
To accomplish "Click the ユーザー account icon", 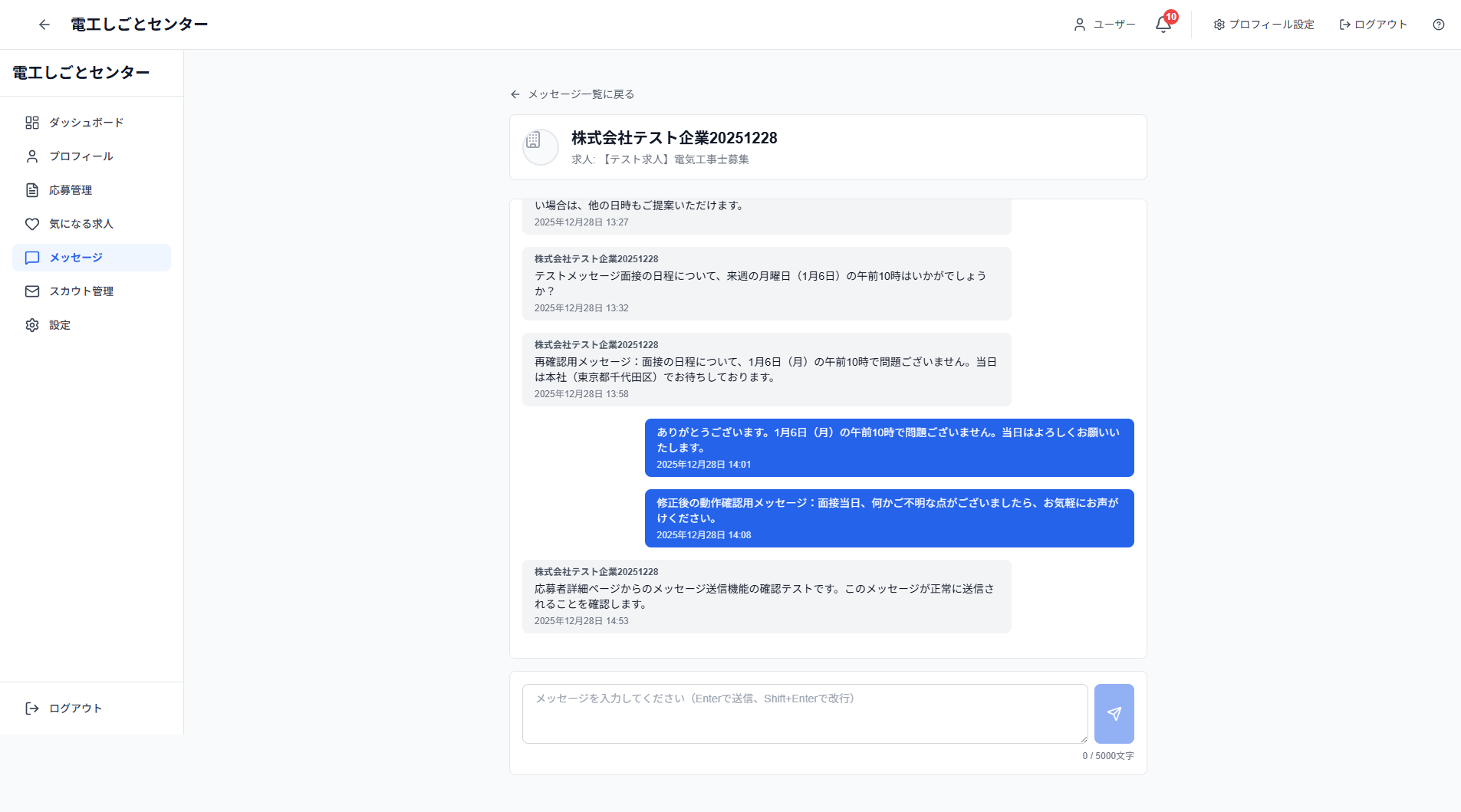I will coord(1081,24).
